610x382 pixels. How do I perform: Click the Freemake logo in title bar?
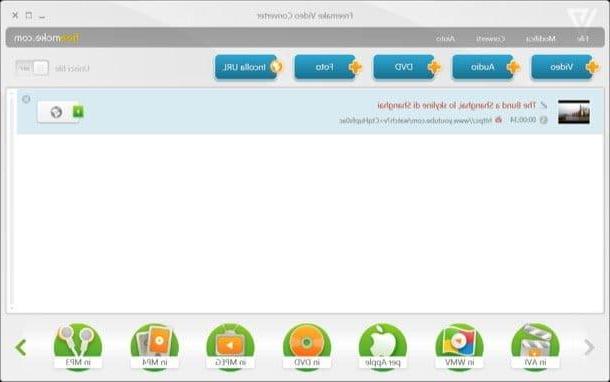point(582,17)
